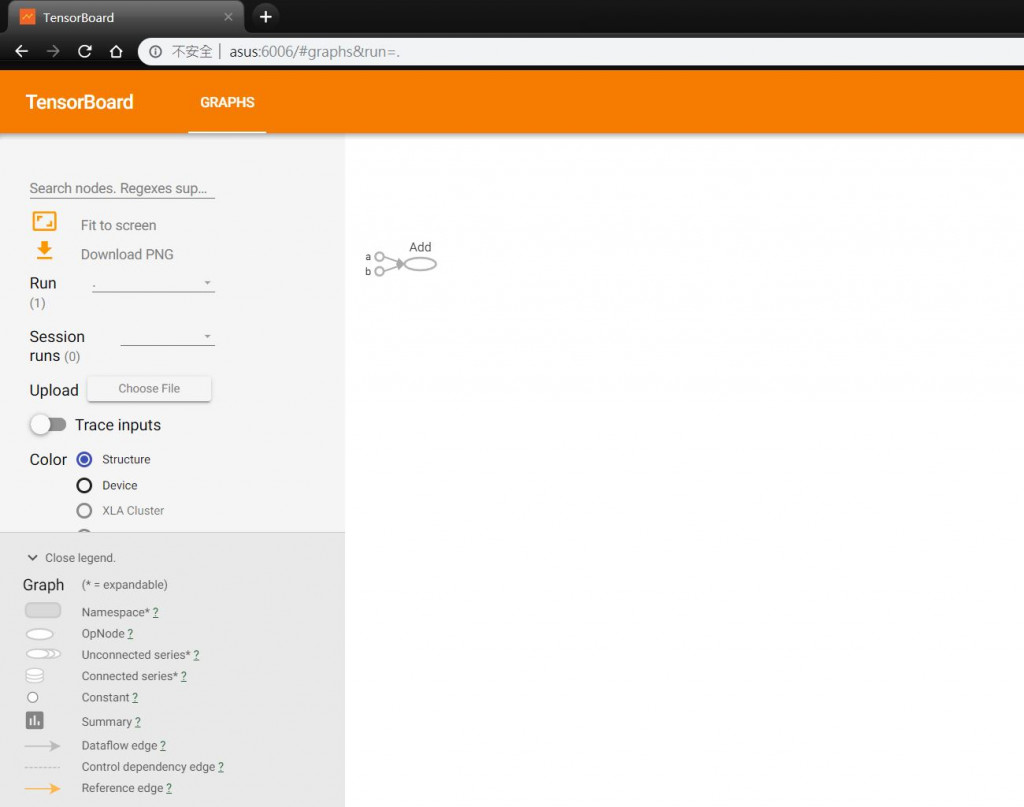Click the TensorBoard header title
Screen dimensions: 1024x807
(80, 102)
